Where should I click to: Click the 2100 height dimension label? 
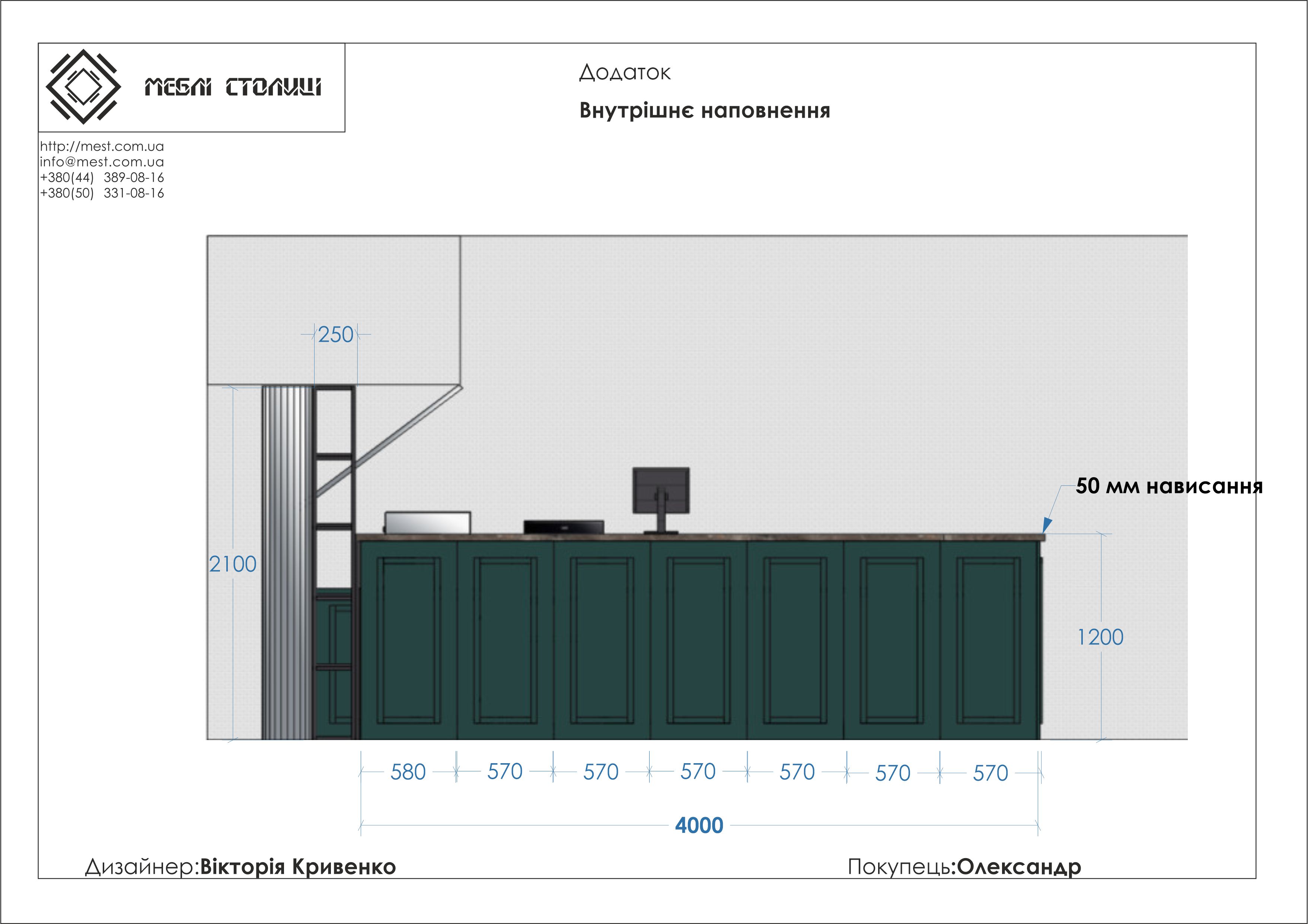(232, 564)
